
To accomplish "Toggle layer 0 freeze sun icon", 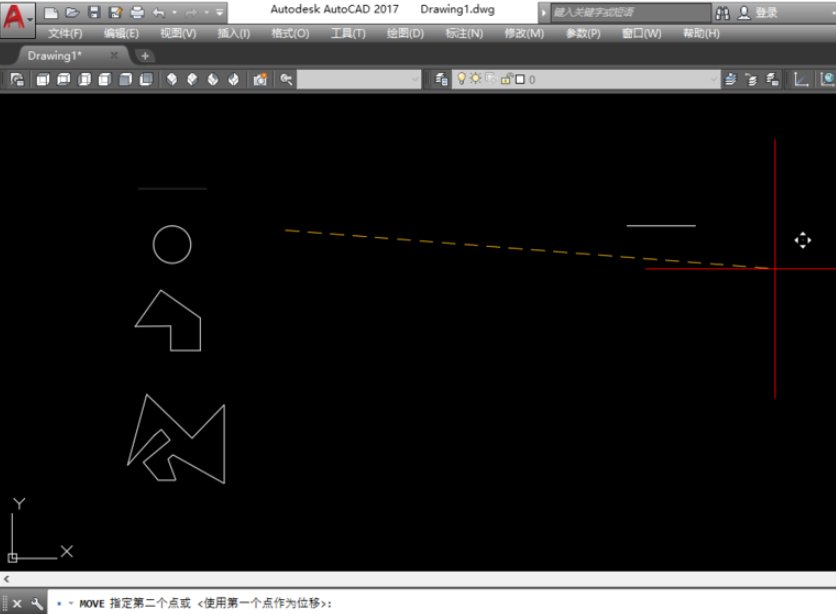I will coord(475,79).
